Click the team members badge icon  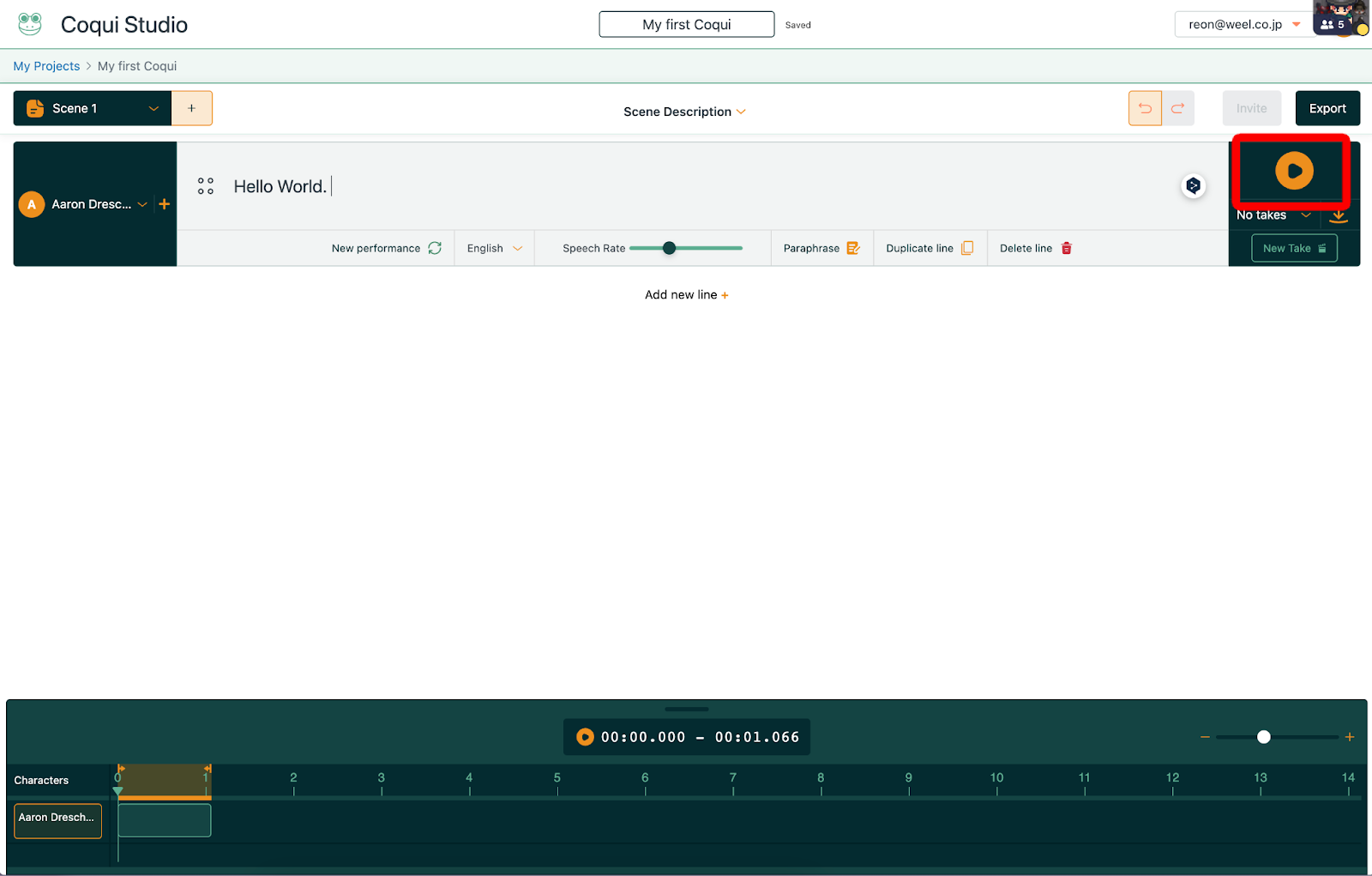1333,24
